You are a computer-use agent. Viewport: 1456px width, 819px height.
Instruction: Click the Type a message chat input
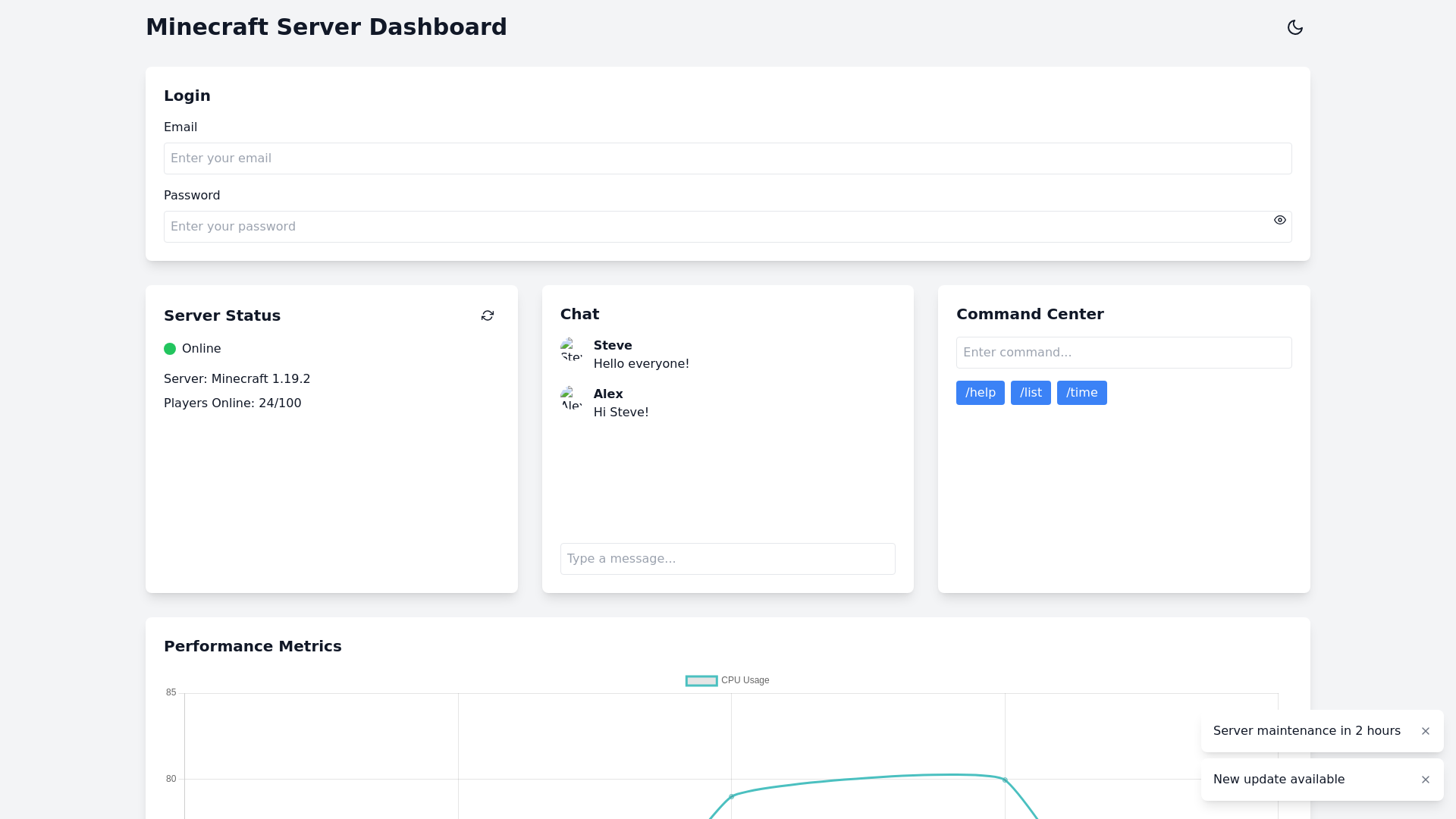pyautogui.click(x=727, y=558)
